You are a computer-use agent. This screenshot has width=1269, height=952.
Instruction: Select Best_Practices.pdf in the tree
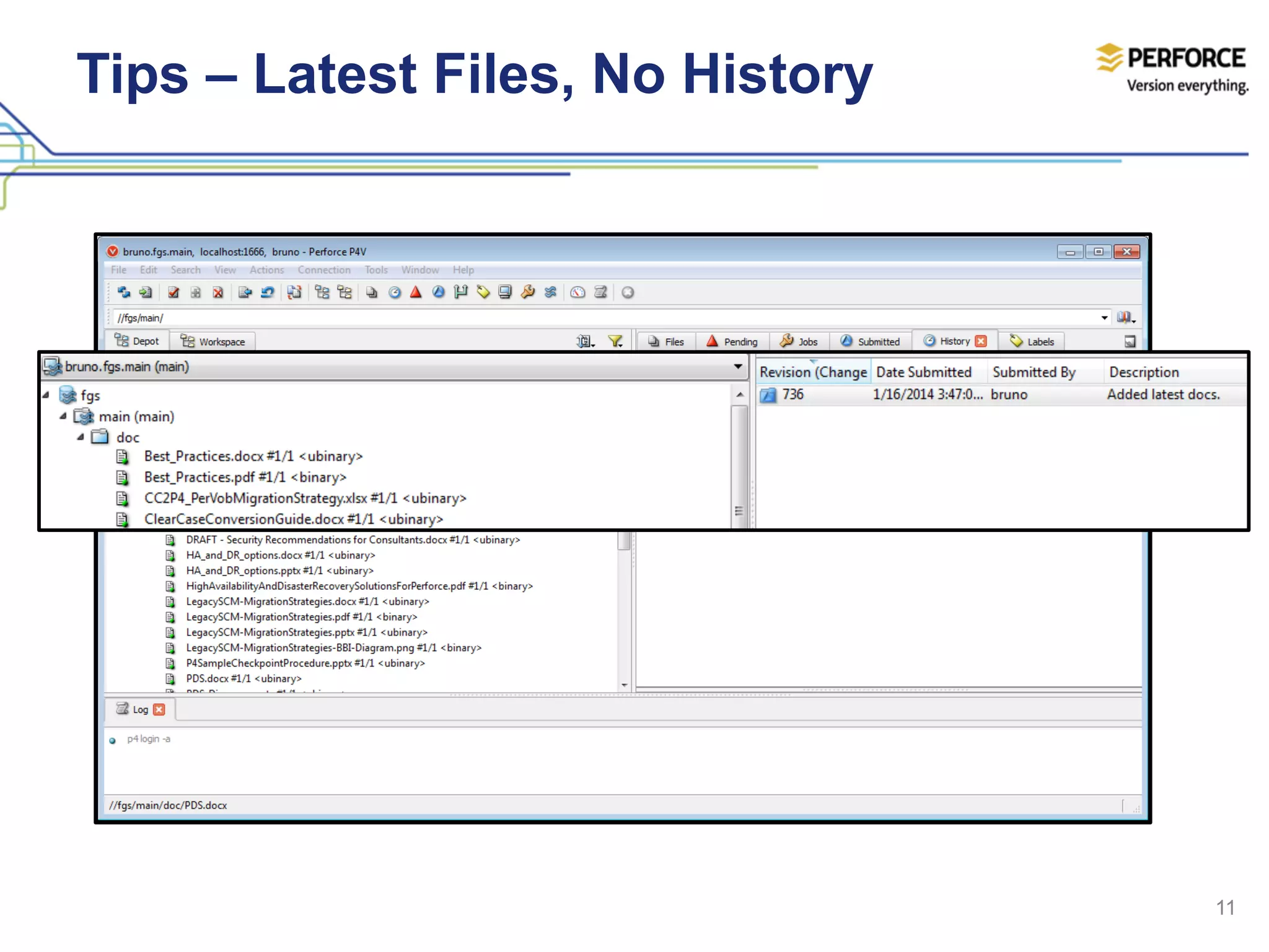(245, 478)
